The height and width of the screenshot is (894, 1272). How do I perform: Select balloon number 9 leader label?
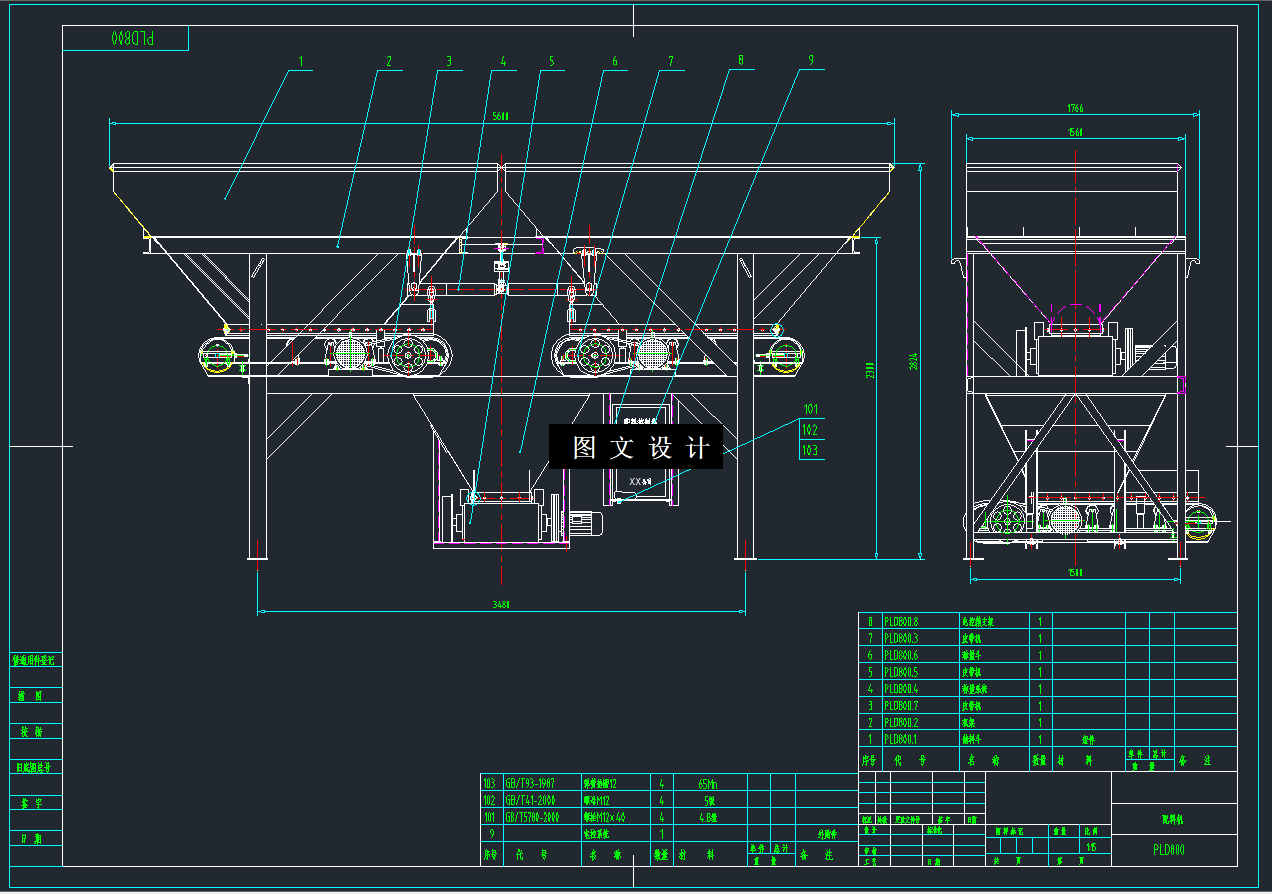click(x=811, y=60)
